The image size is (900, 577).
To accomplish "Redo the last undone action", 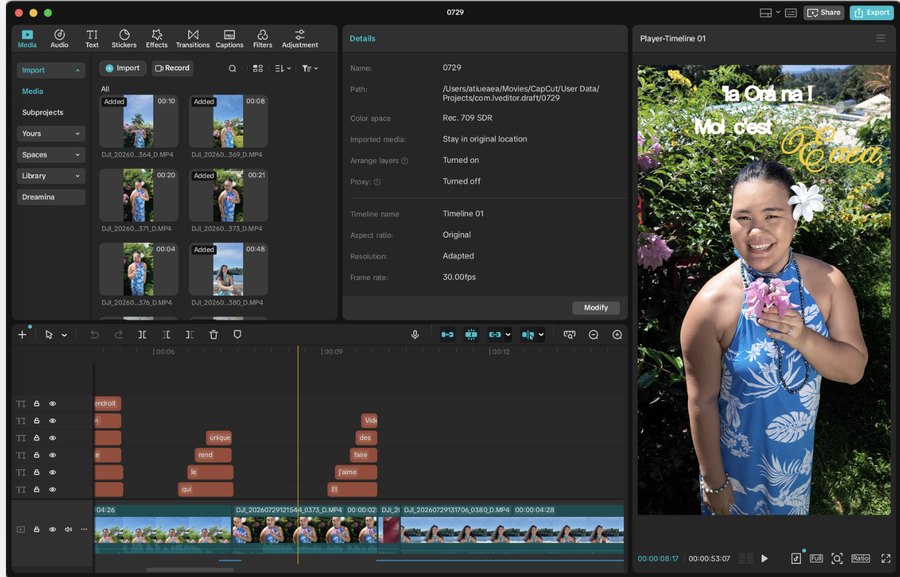I will pyautogui.click(x=118, y=335).
